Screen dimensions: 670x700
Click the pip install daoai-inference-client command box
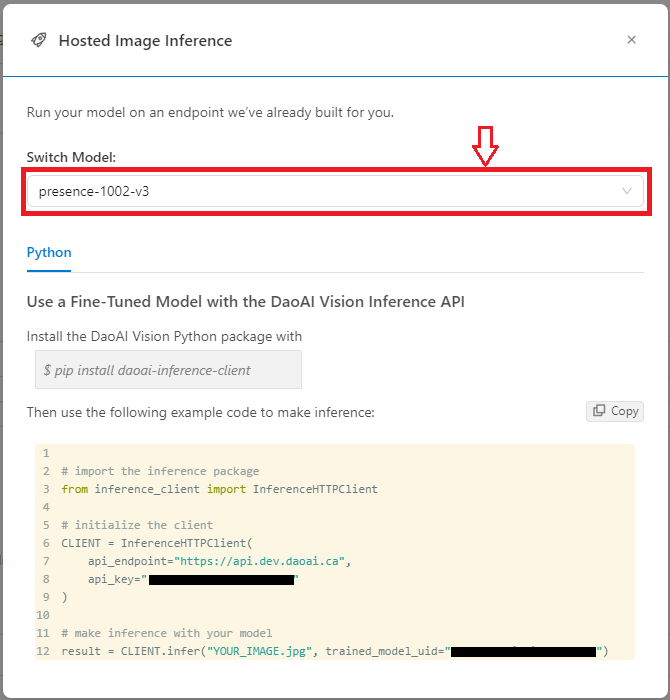pos(168,370)
